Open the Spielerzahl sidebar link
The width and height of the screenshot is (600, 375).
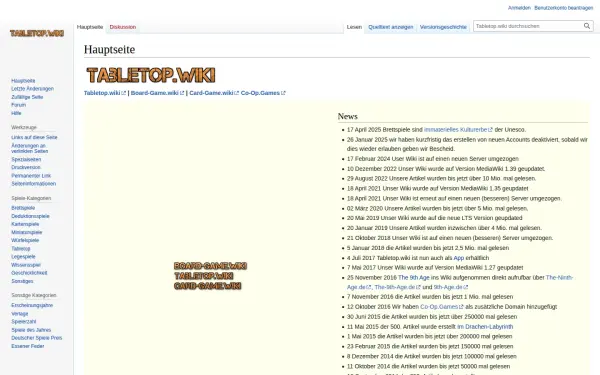coord(24,322)
